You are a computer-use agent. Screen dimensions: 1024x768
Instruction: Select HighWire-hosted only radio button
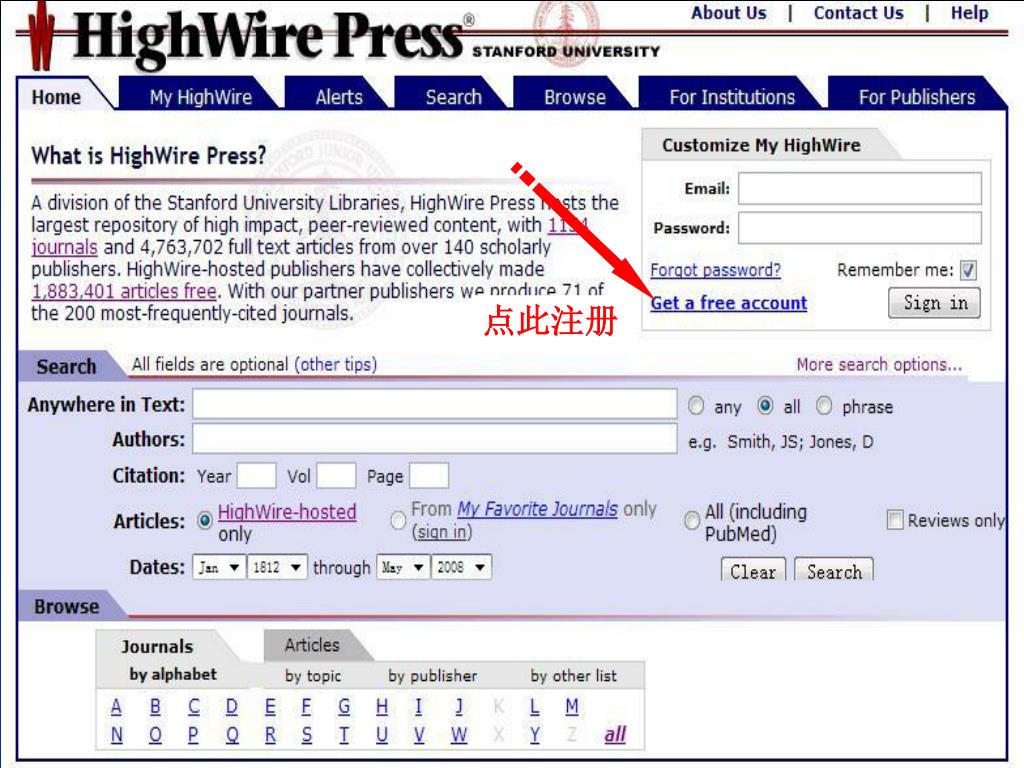[204, 520]
